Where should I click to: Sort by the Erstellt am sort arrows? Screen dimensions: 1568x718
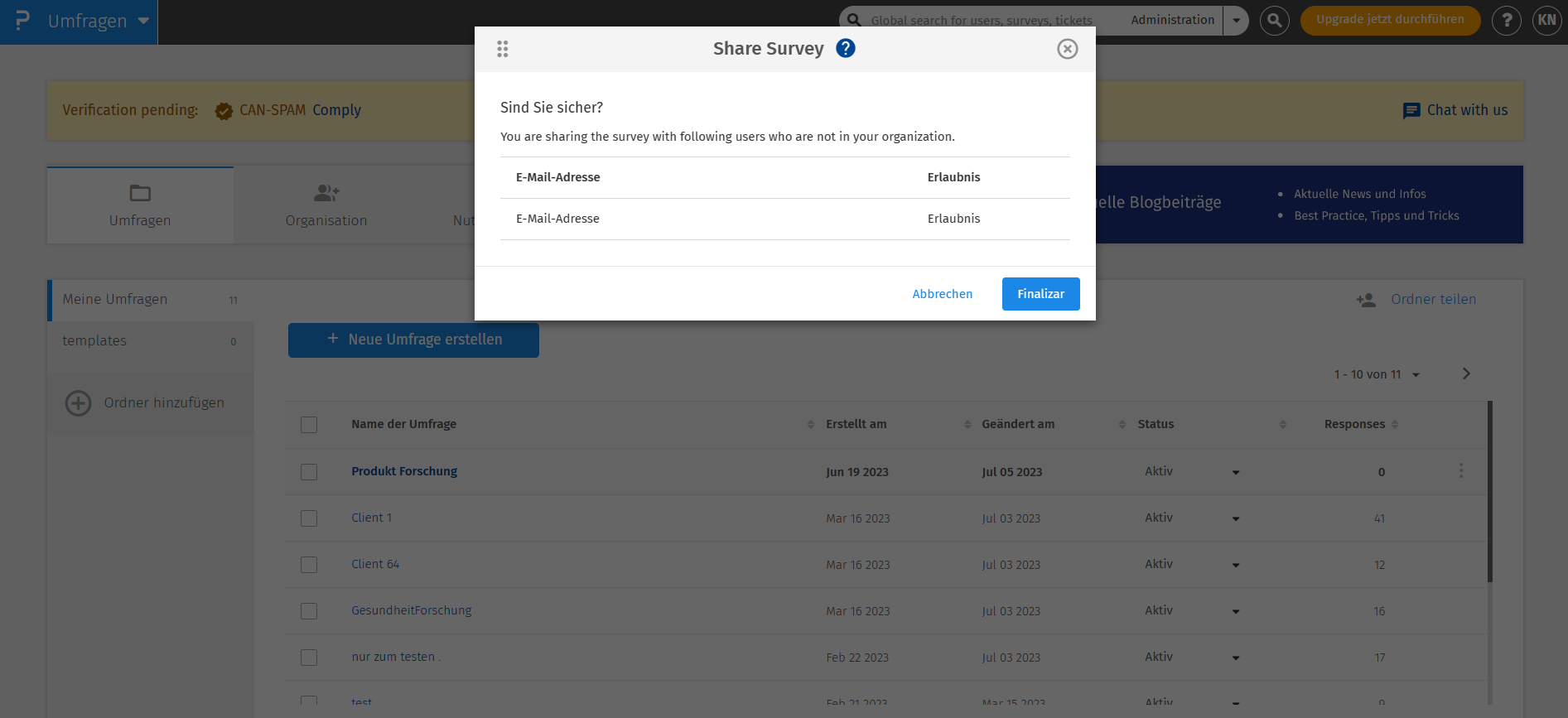(967, 424)
